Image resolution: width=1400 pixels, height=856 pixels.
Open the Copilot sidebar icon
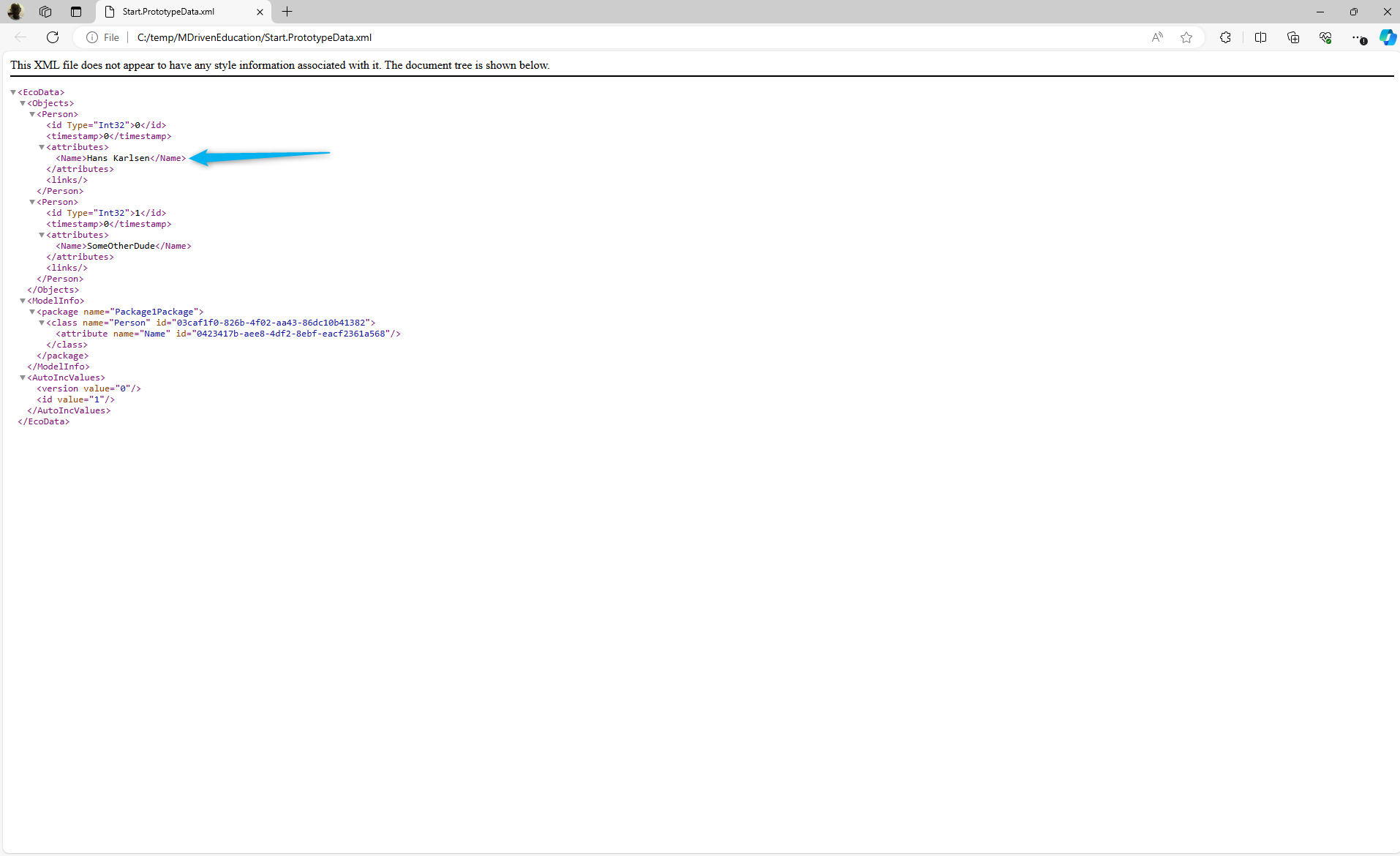point(1388,37)
